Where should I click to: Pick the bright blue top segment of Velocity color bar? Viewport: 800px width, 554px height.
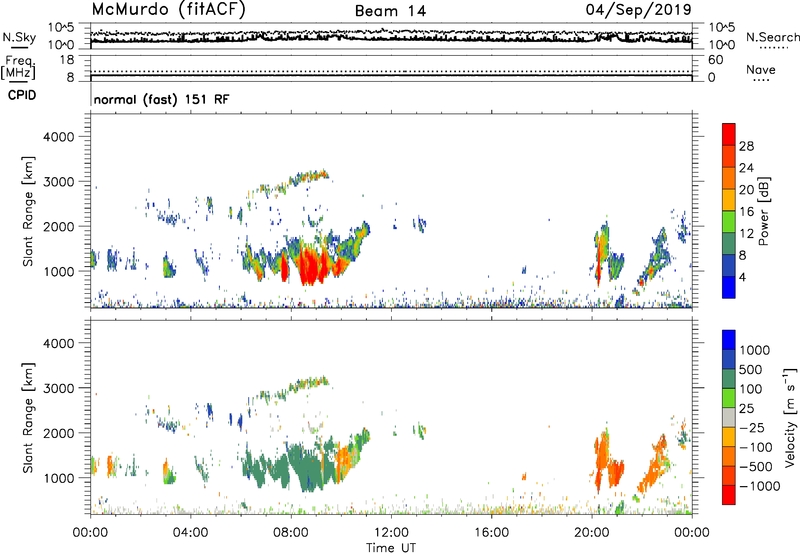click(x=729, y=340)
